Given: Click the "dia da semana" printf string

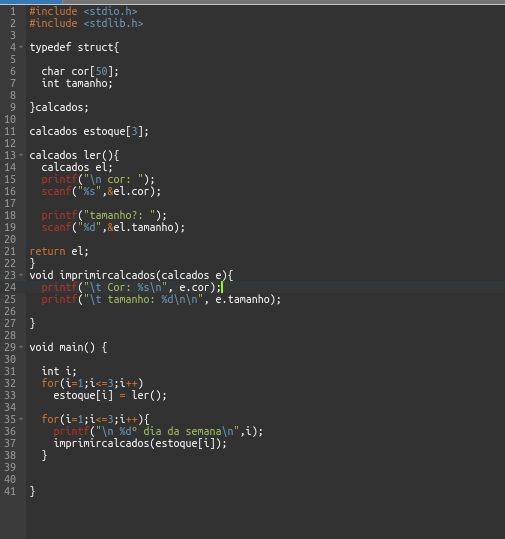Looking at the screenshot, I should coord(167,431).
